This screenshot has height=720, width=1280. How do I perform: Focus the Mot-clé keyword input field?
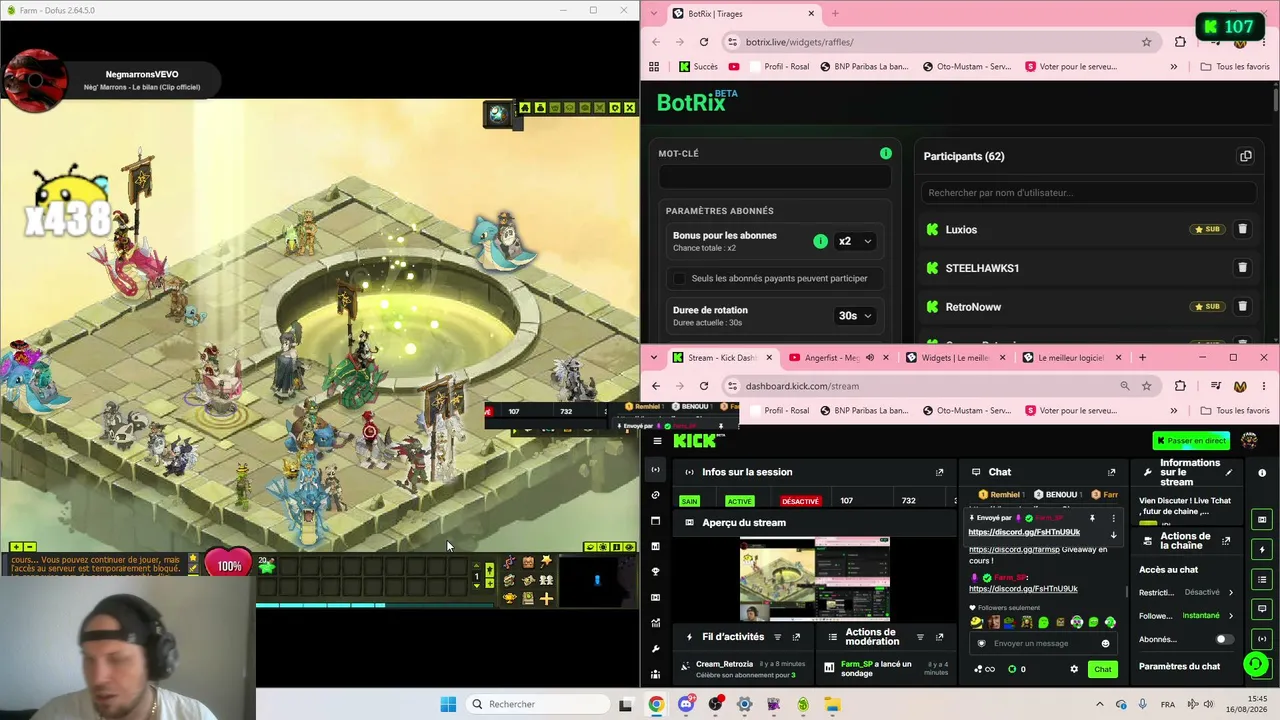coord(774,176)
